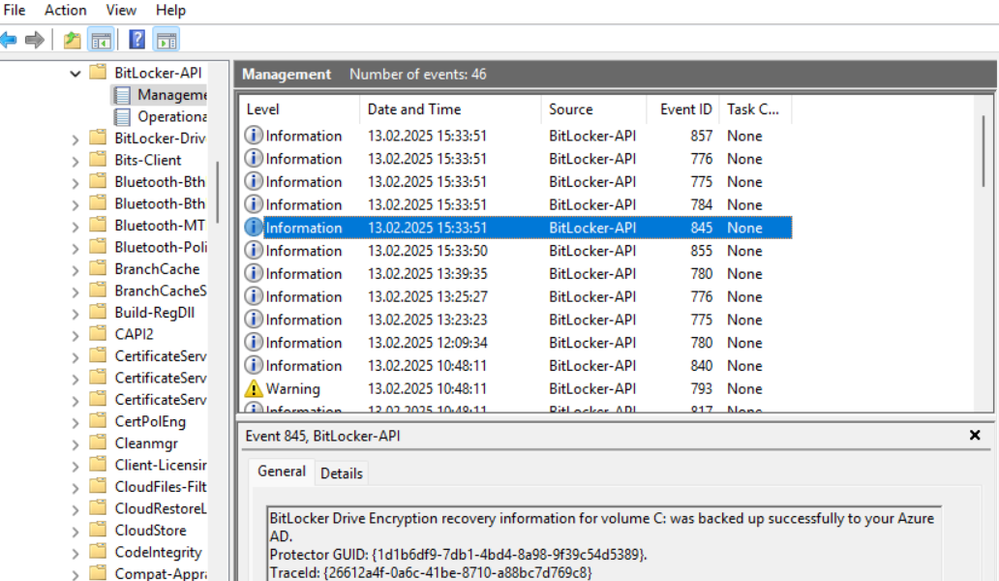Sort events by the Event ID column

(x=683, y=110)
